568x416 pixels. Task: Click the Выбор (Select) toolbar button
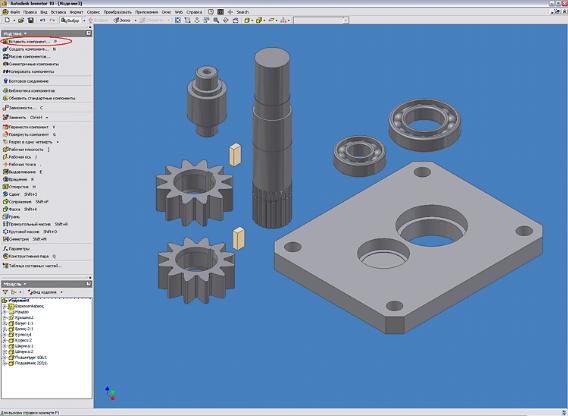(70, 20)
